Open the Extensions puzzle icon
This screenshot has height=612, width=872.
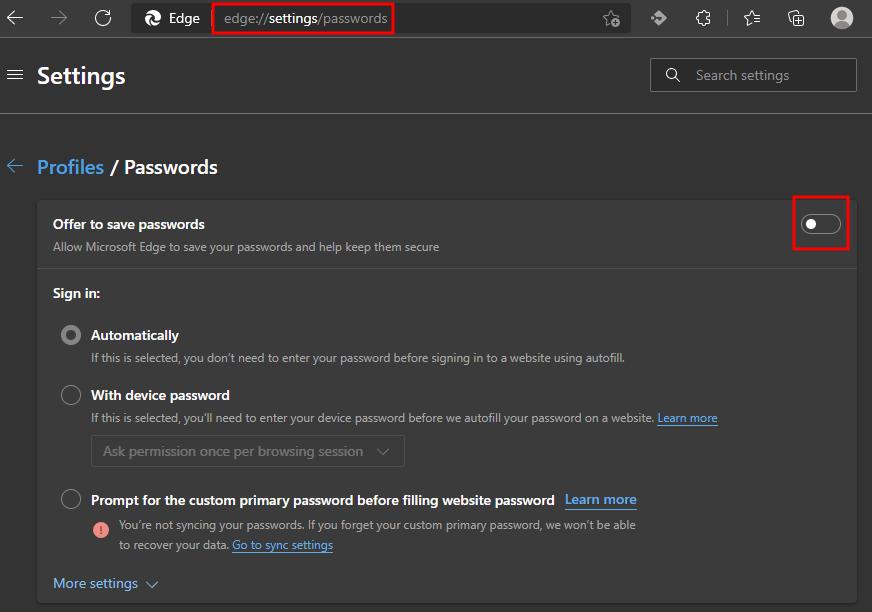(703, 18)
